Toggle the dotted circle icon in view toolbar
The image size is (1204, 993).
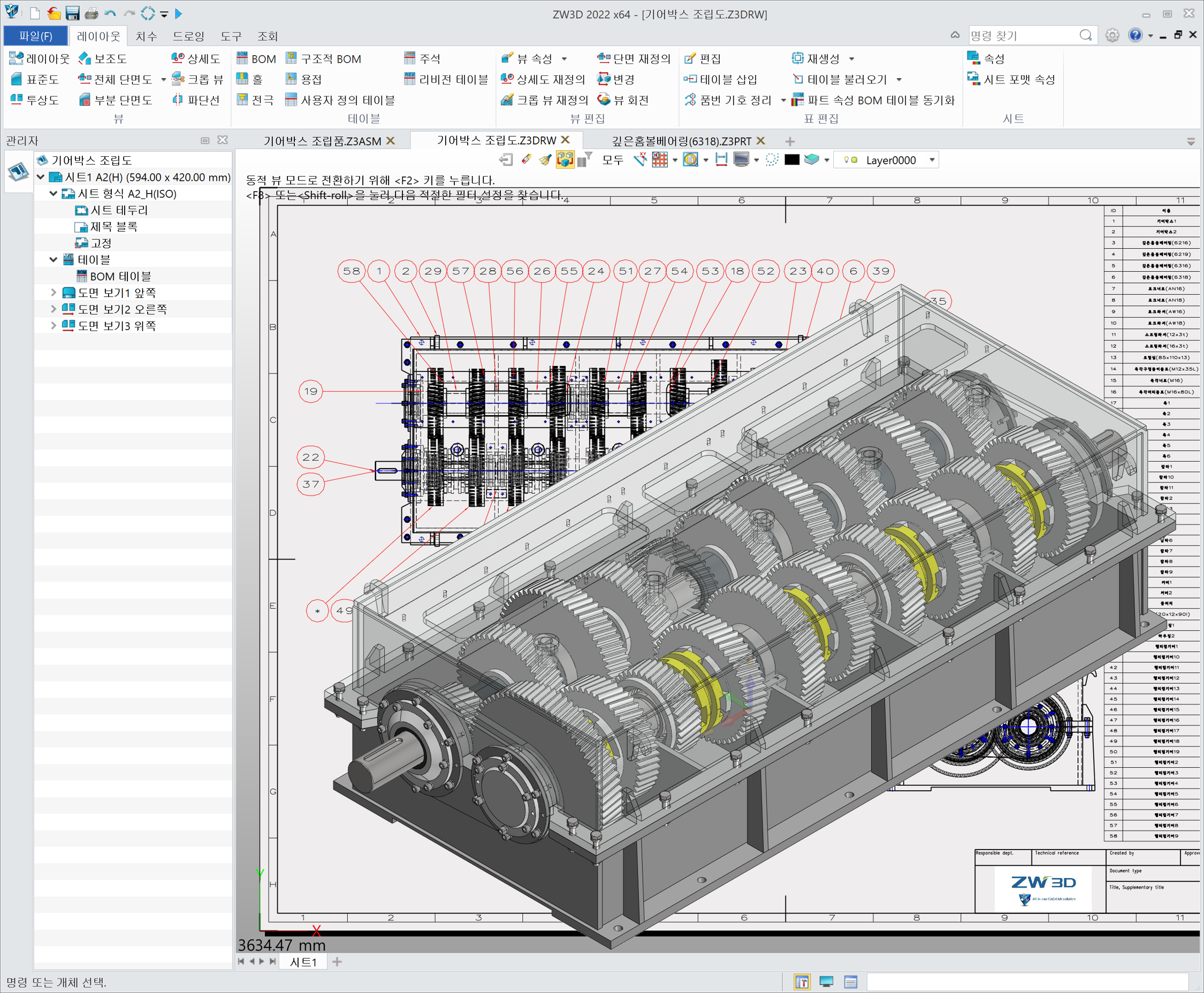[x=772, y=160]
